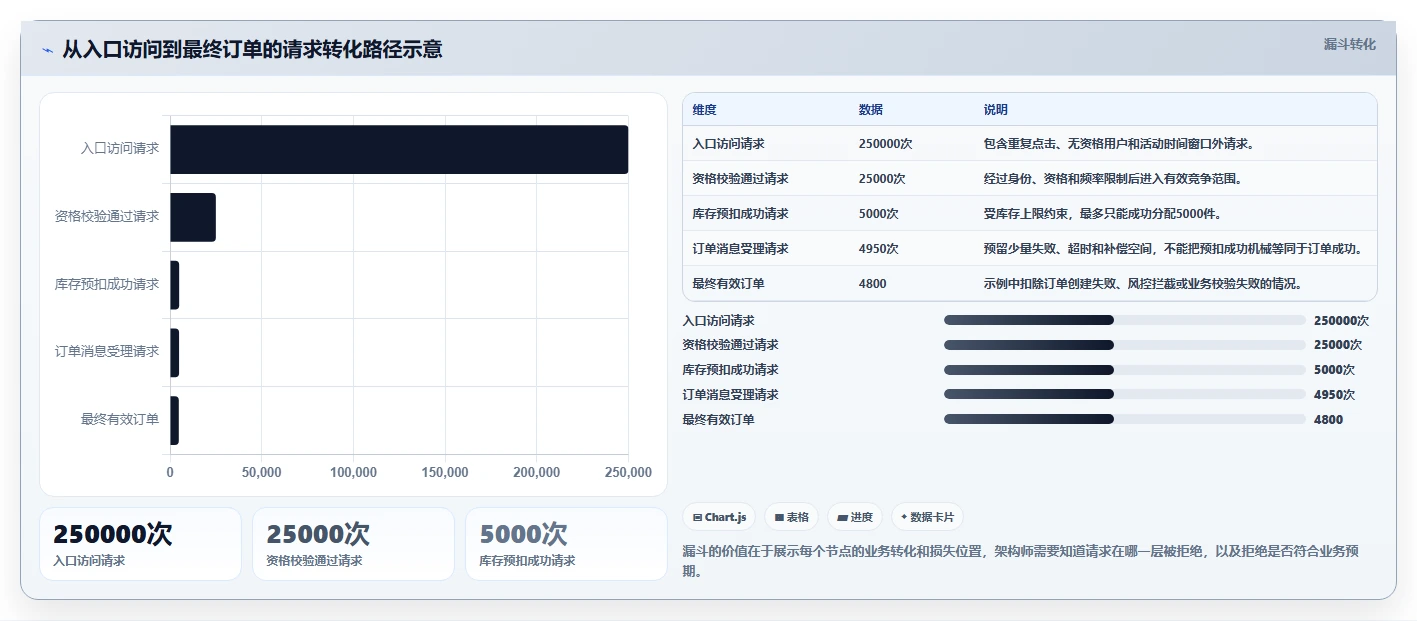Click the description starting 预留少量失败
This screenshot has height=621, width=1417.
click(x=1174, y=249)
